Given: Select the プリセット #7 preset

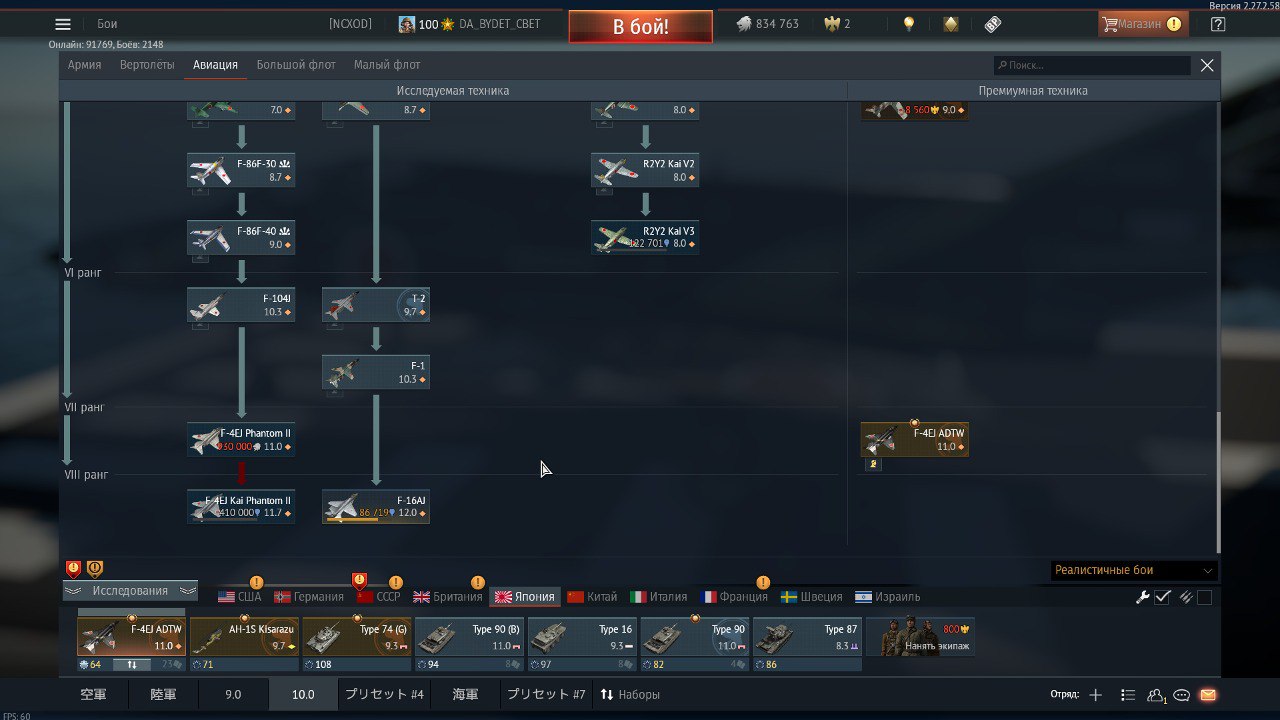Looking at the screenshot, I should click(x=546, y=695).
